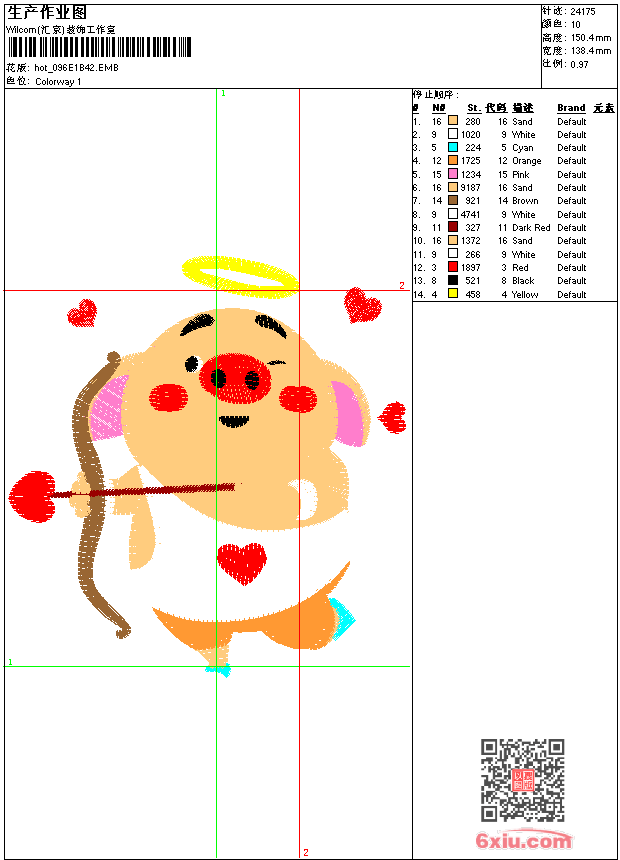Click the scale value 0.97
620x860 pixels.
tap(579, 64)
